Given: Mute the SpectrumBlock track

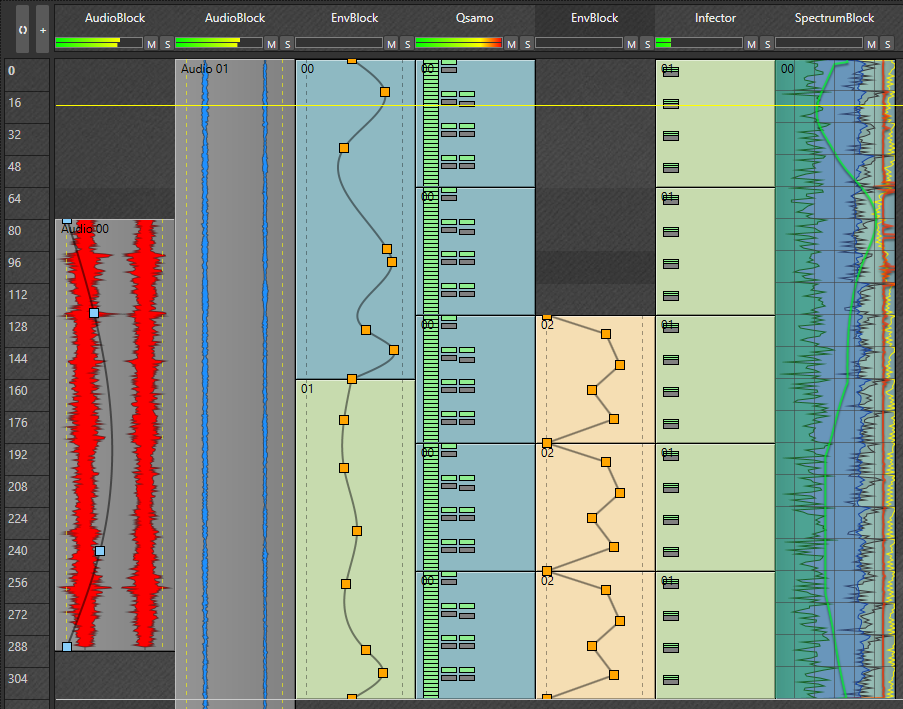Looking at the screenshot, I should click(x=871, y=44).
